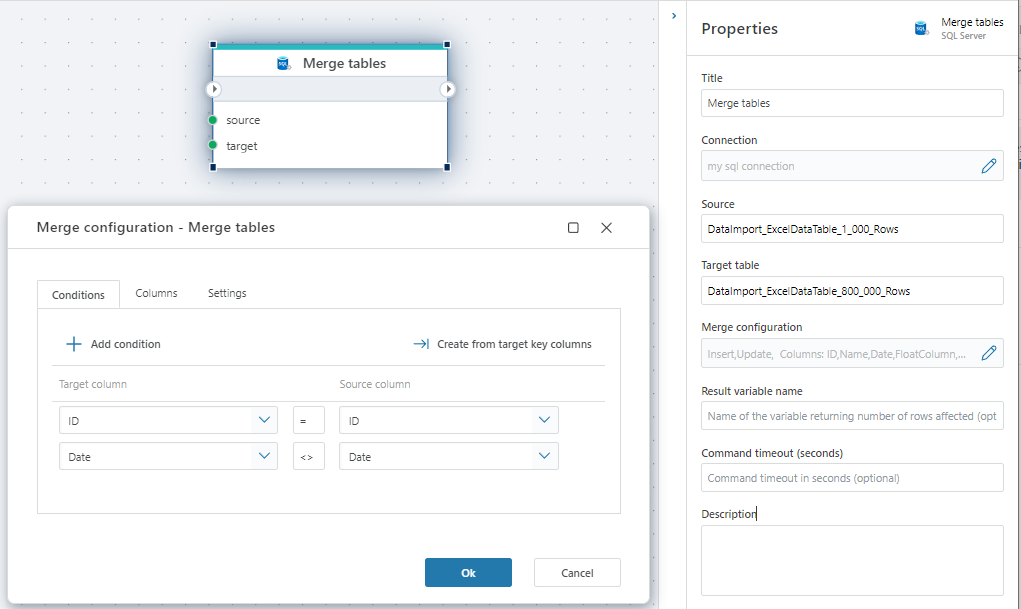
Task: Switch to the Settings tab
Action: (x=226, y=293)
